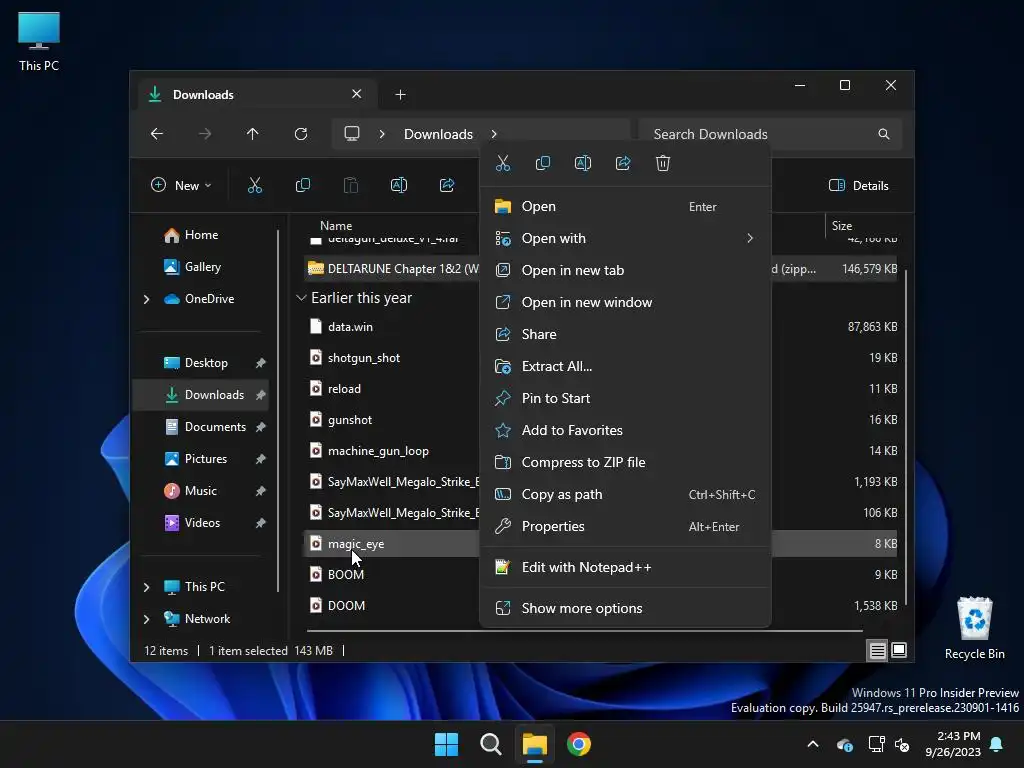Choose Open from the context menu
Image resolution: width=1024 pixels, height=768 pixels.
pyautogui.click(x=625, y=206)
